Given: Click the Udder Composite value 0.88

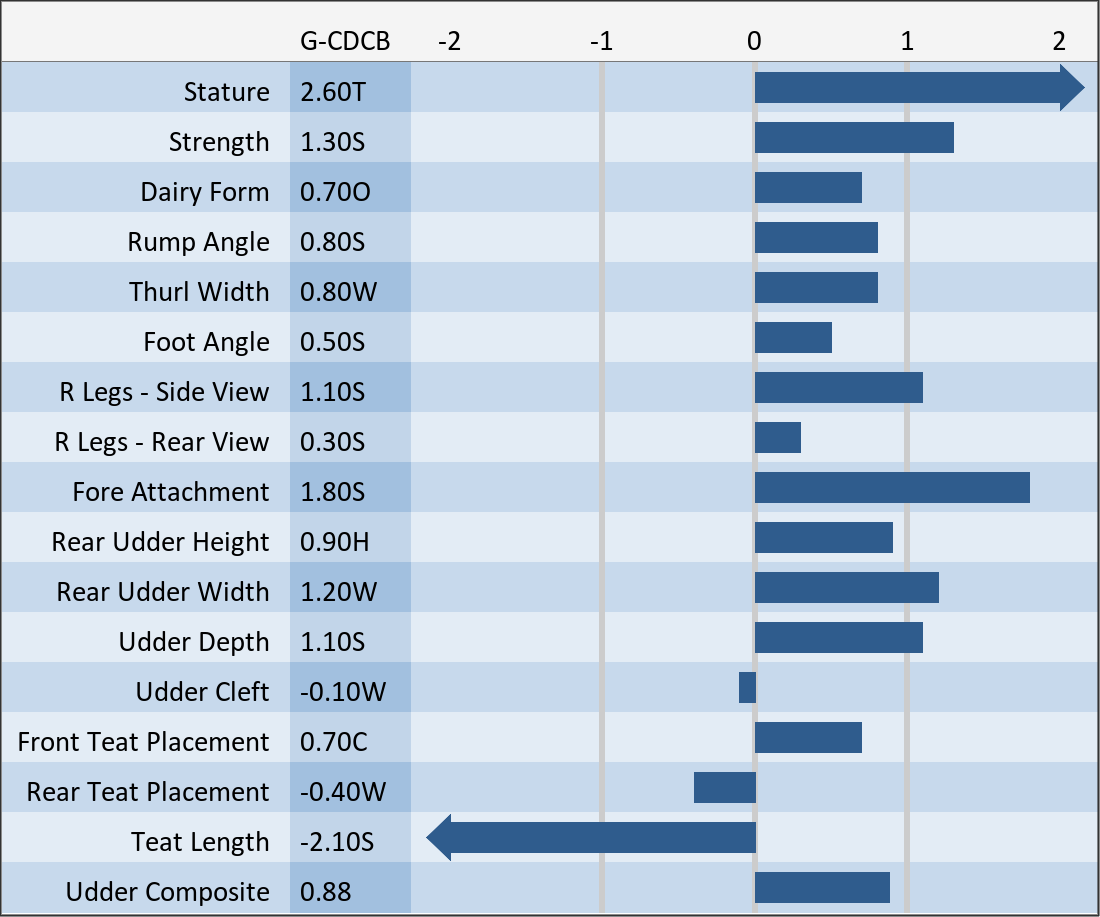Looking at the screenshot, I should point(326,892).
